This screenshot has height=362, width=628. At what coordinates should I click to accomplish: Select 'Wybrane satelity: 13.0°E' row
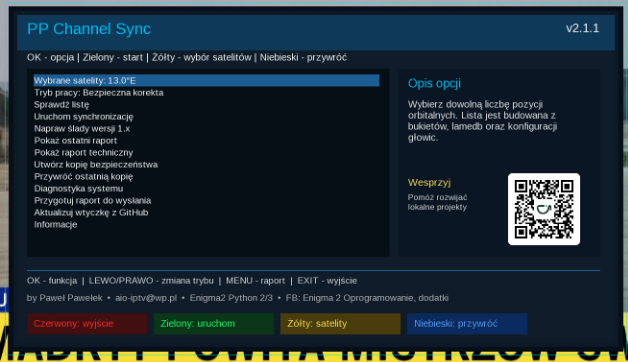206,80
